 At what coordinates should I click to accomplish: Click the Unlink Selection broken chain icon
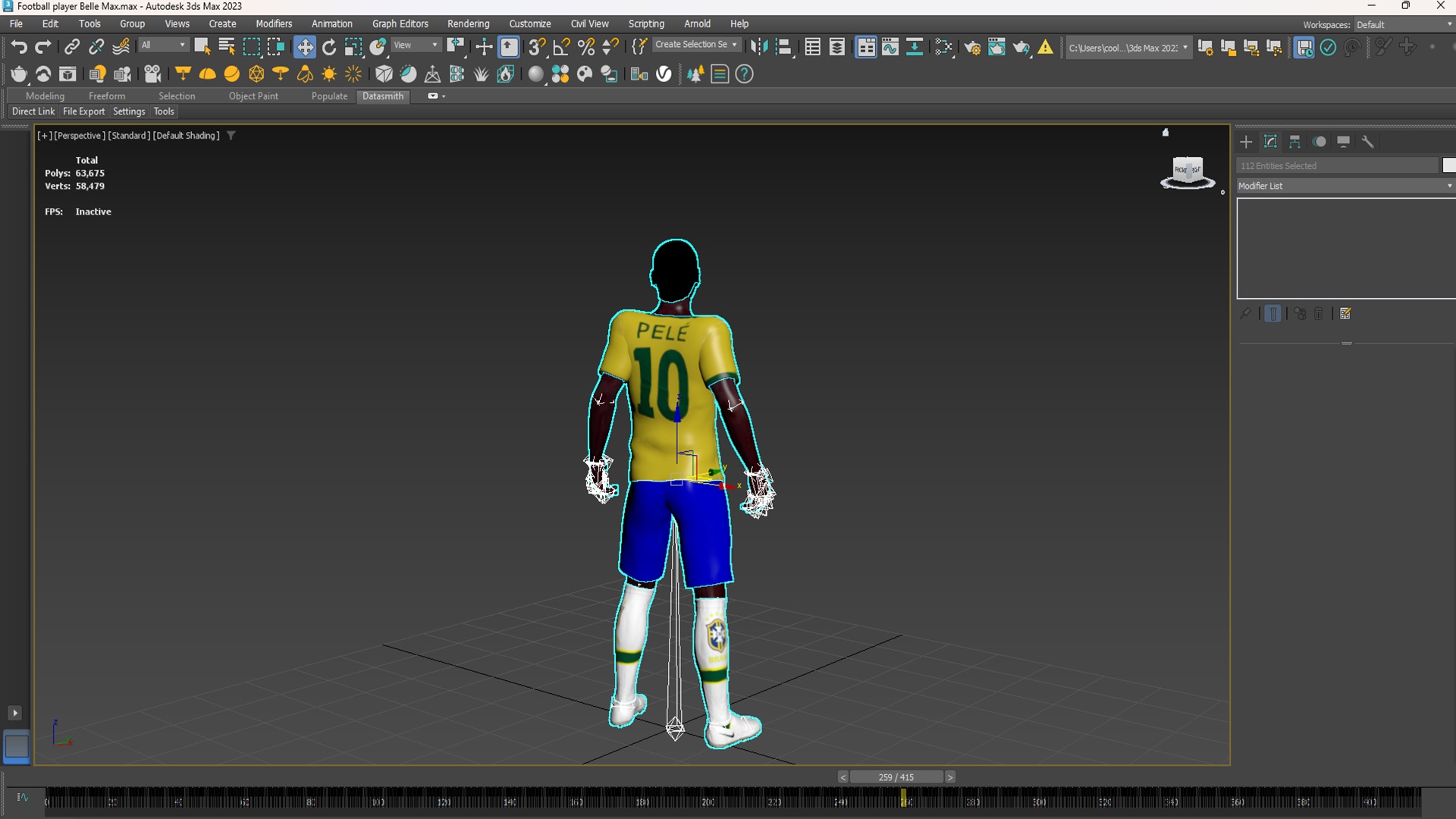96,47
